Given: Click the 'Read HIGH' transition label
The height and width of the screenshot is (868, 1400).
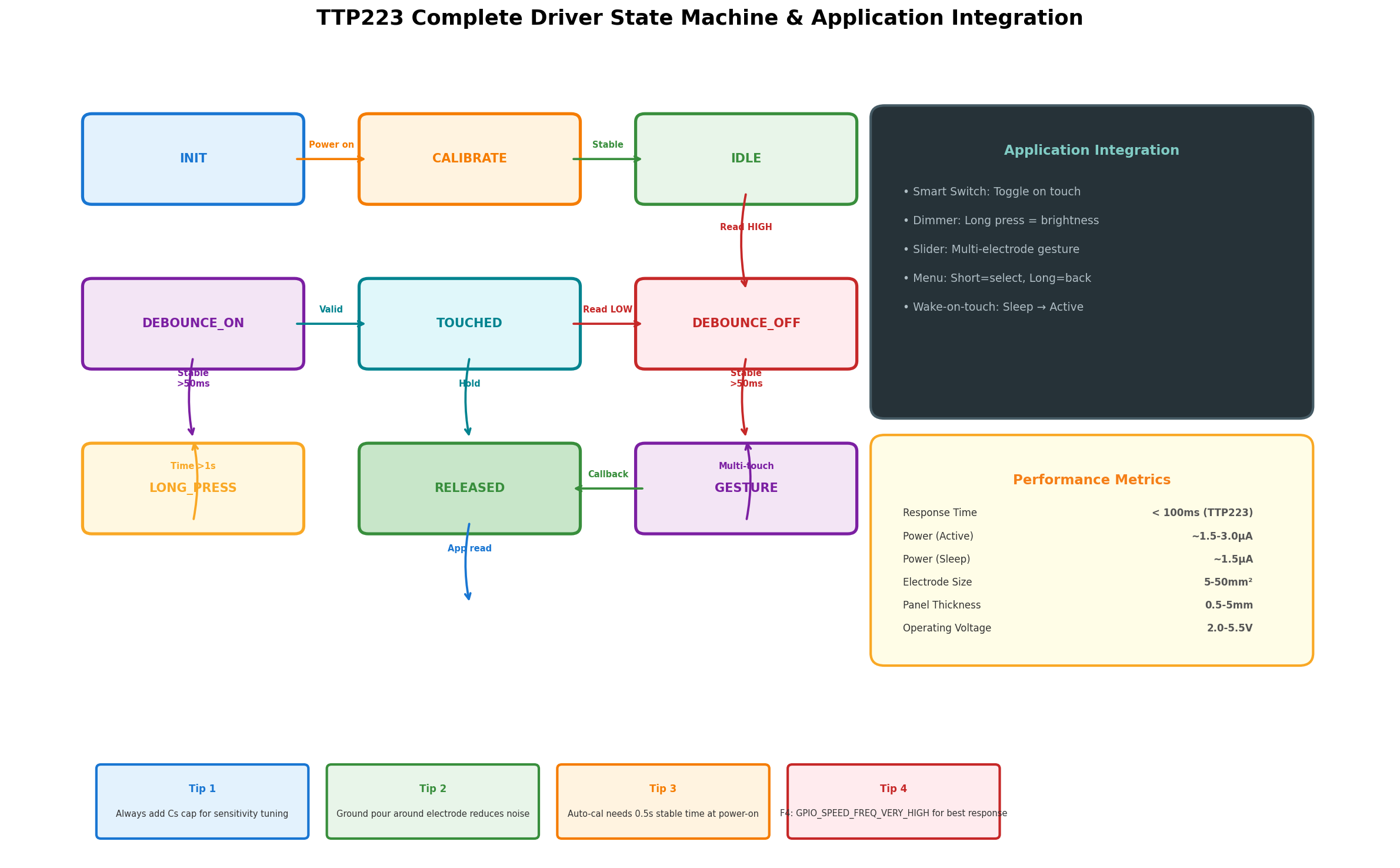Looking at the screenshot, I should 746,227.
